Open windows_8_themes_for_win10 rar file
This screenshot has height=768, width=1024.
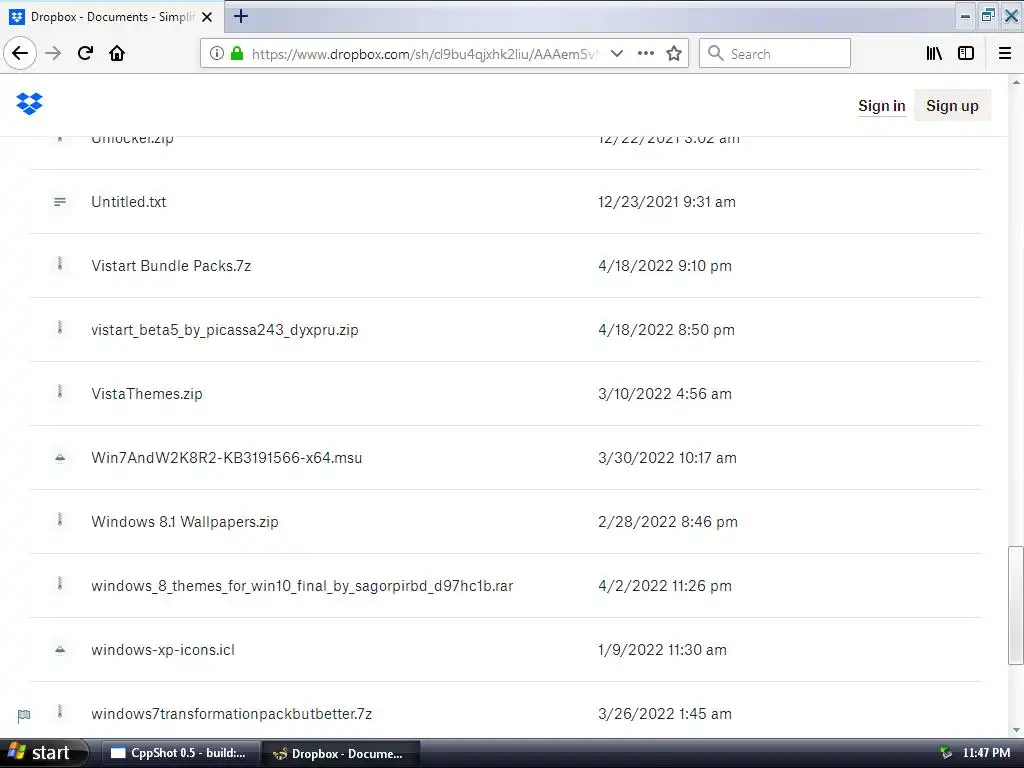click(x=302, y=586)
